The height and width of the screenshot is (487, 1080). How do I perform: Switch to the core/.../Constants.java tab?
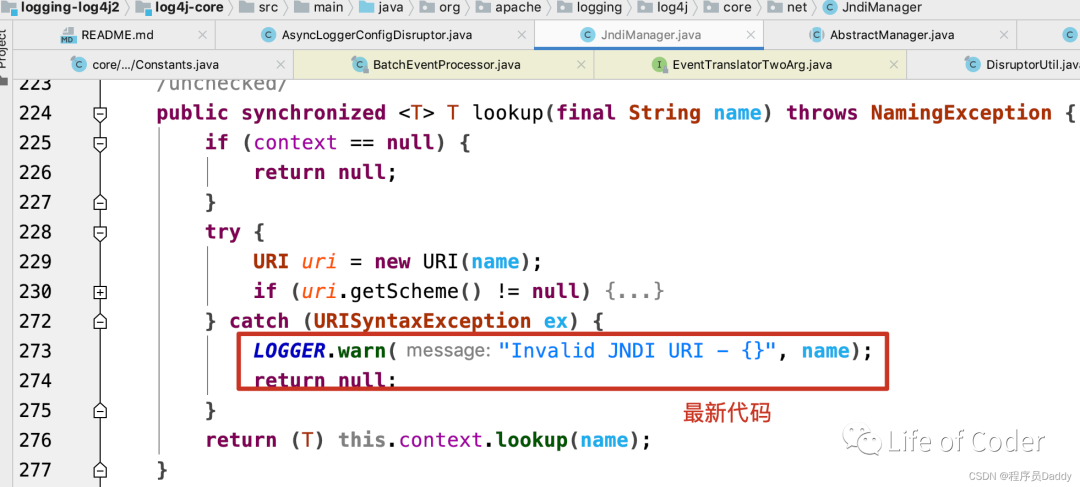[155, 65]
